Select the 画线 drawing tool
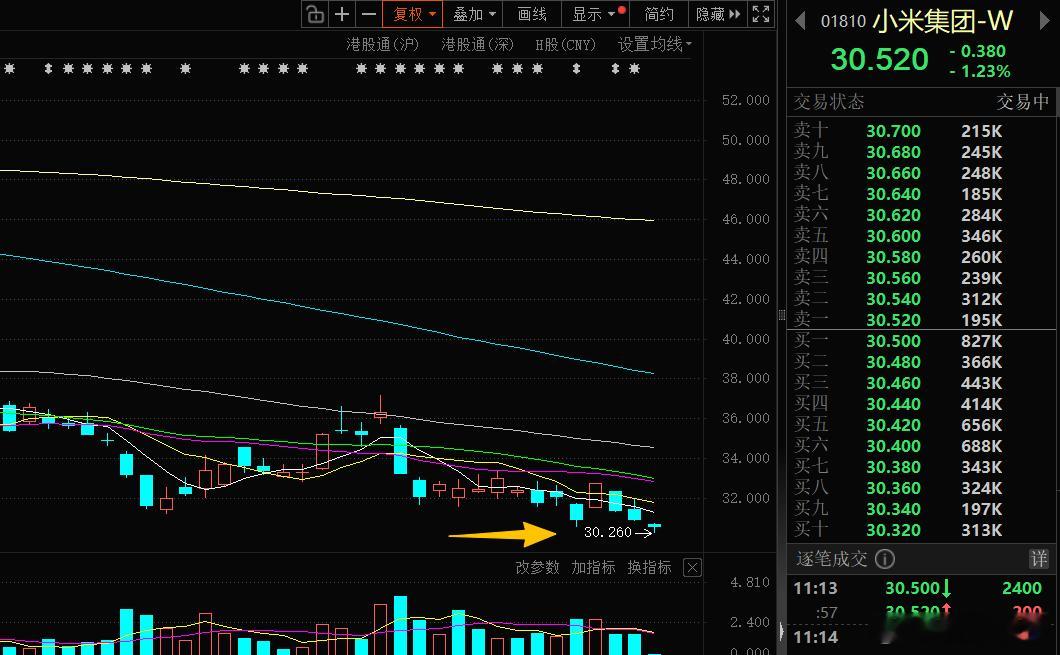The height and width of the screenshot is (655, 1060). (x=532, y=14)
